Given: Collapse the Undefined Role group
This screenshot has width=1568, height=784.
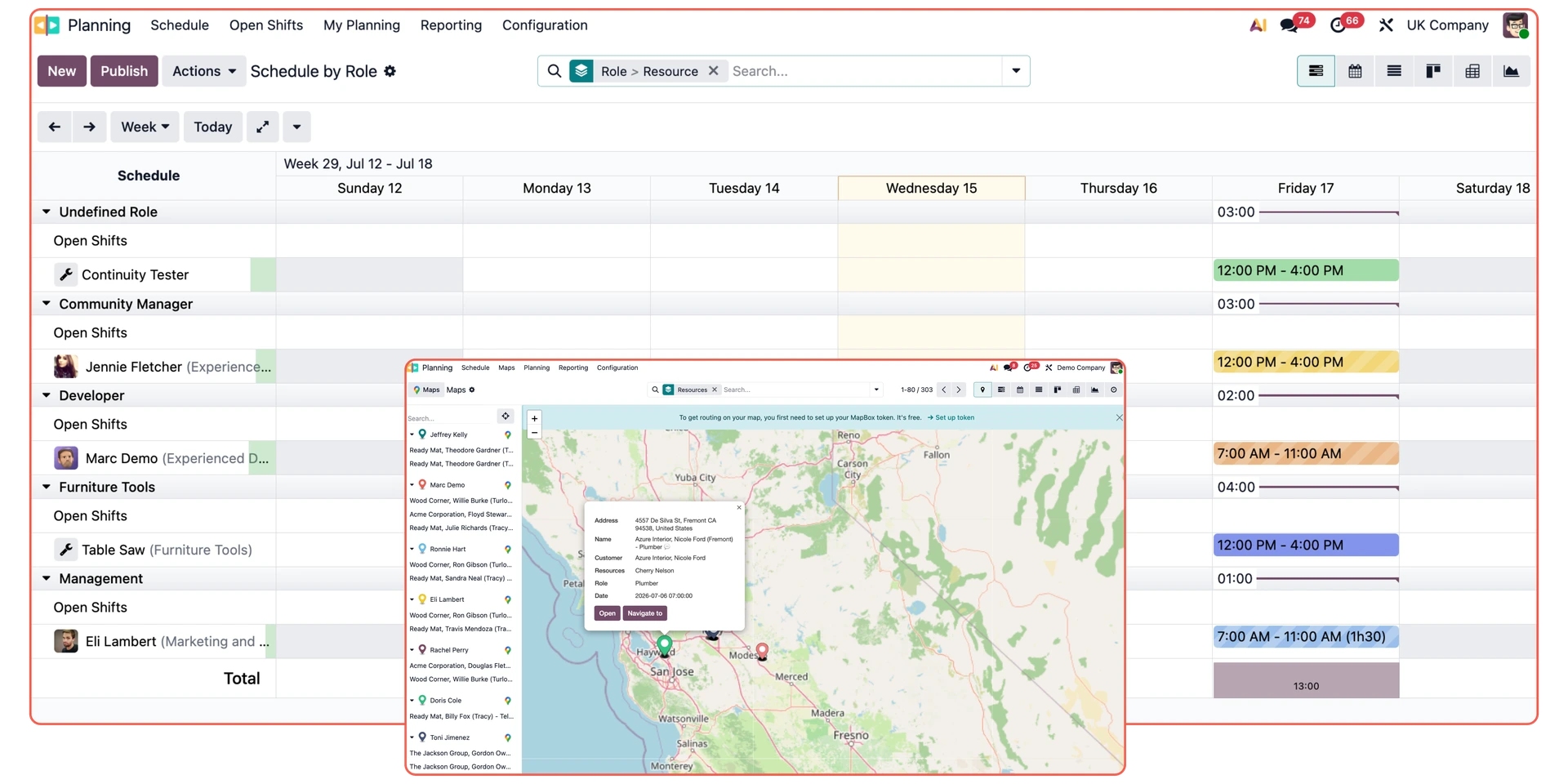Looking at the screenshot, I should click(47, 212).
